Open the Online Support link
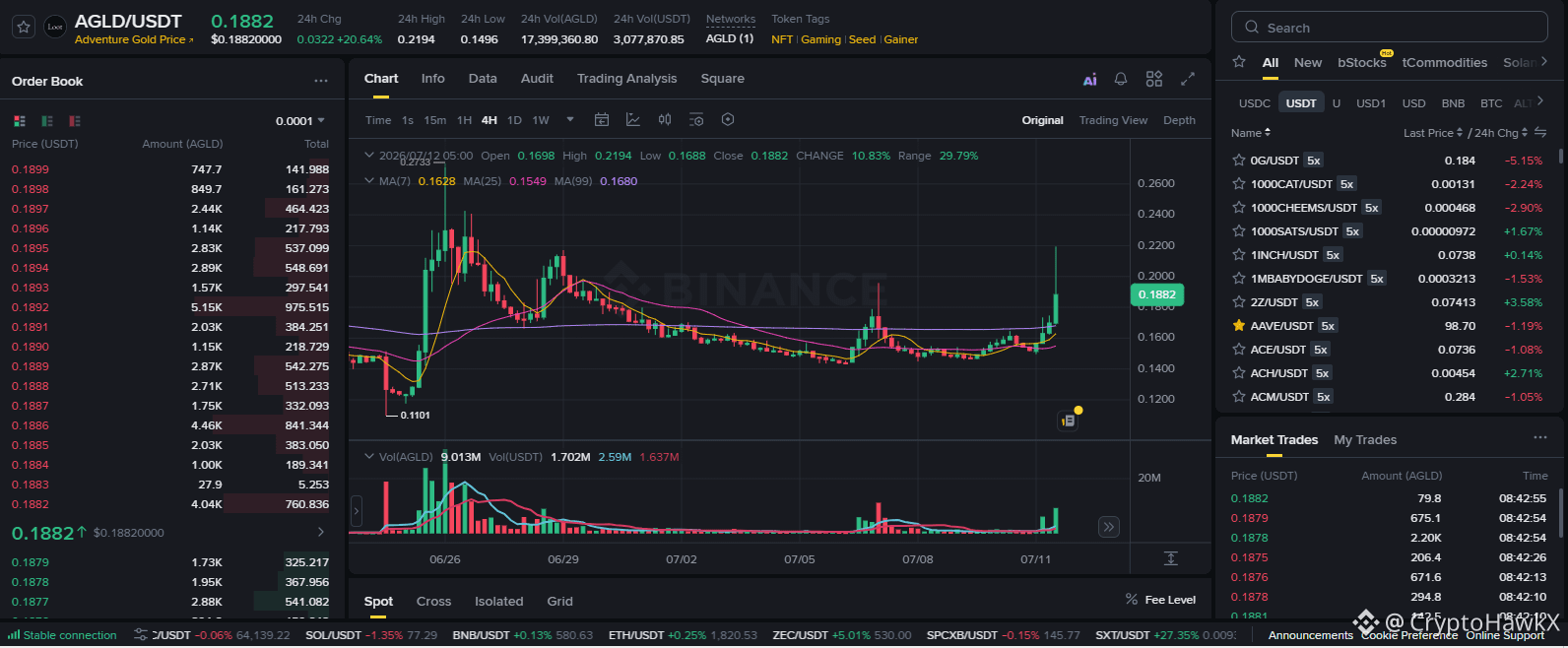1568x648 pixels. click(1505, 635)
